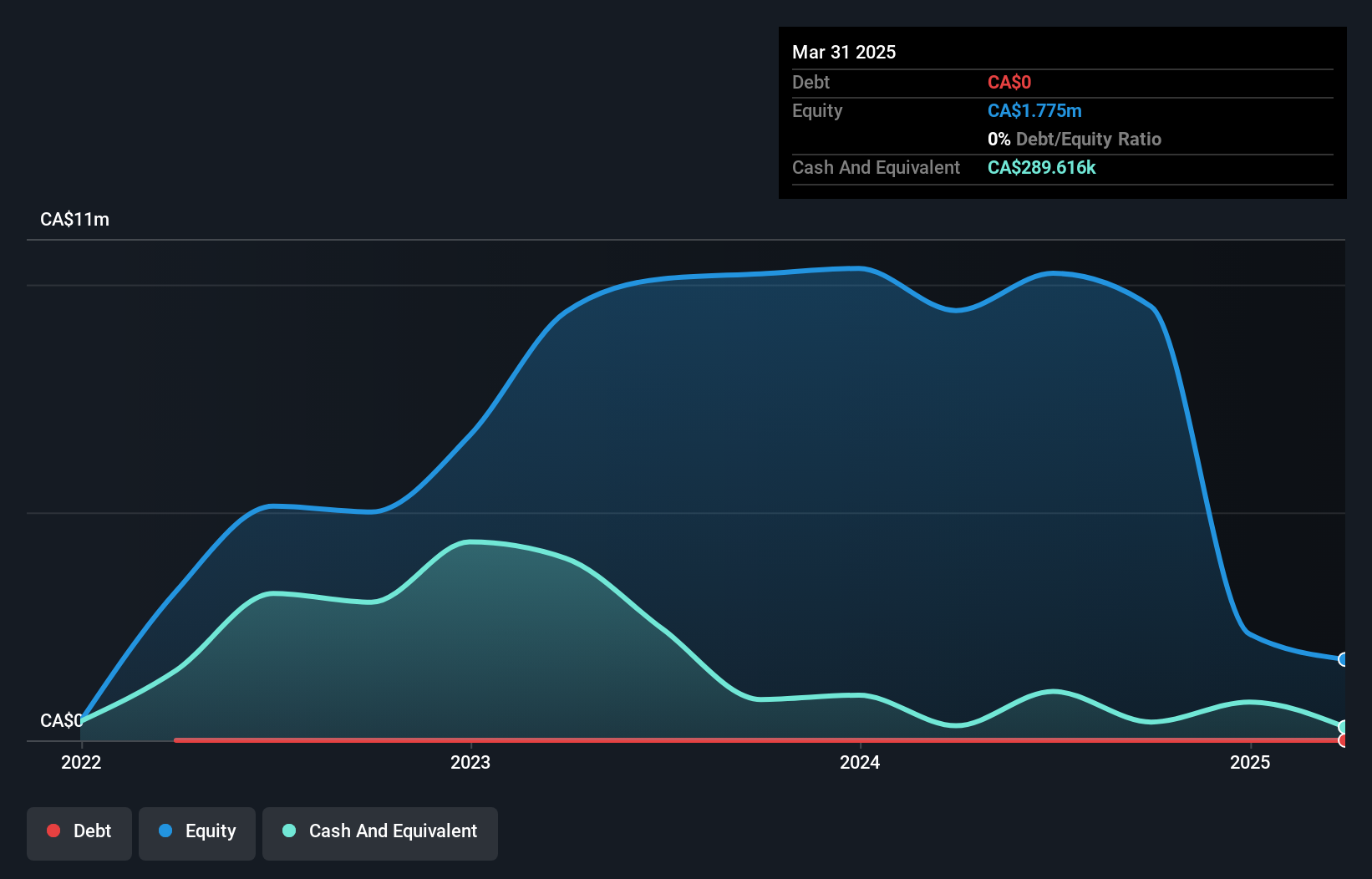
Task: Click the CA$1.775m equity value
Action: pyautogui.click(x=1034, y=110)
